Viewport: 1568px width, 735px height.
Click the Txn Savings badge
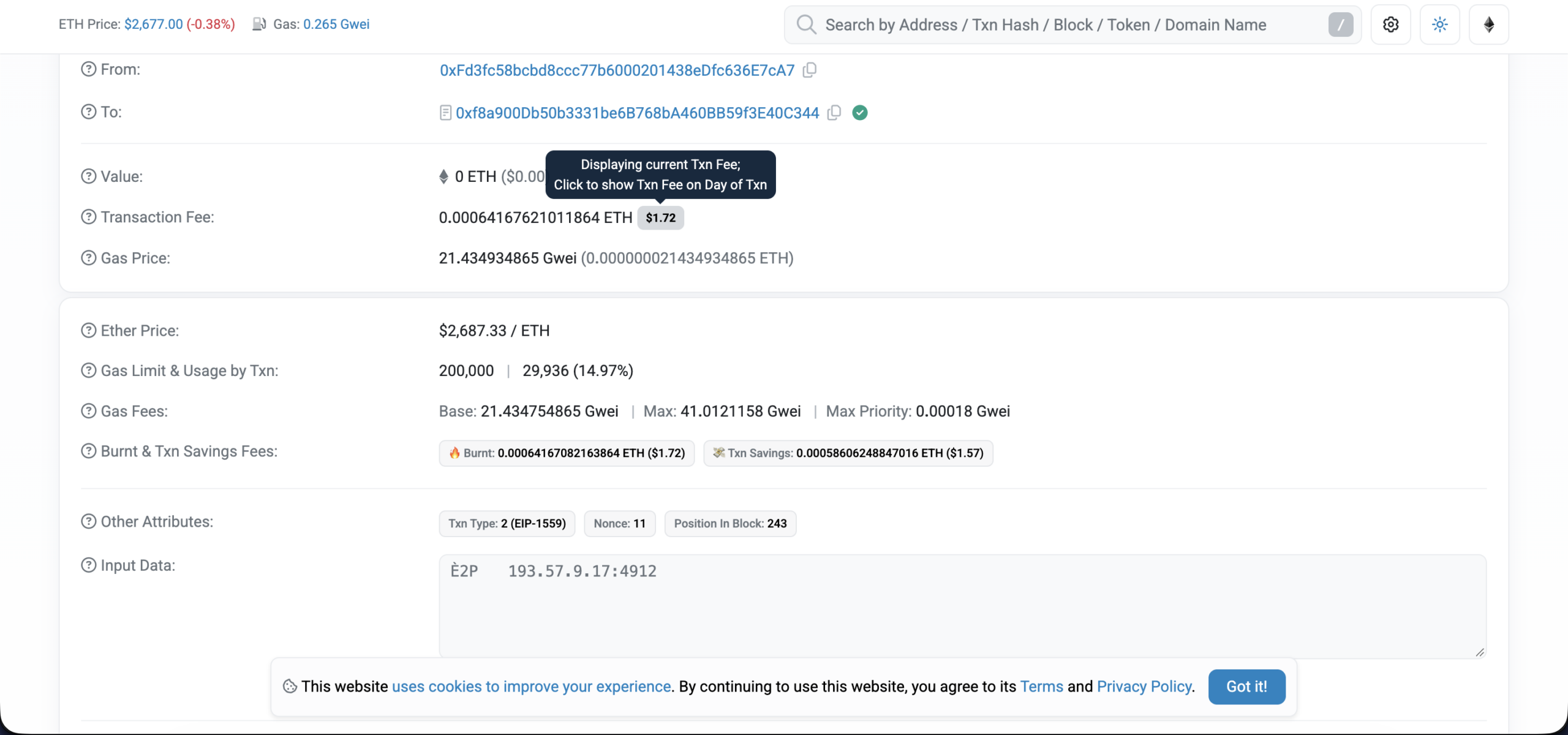coord(848,453)
